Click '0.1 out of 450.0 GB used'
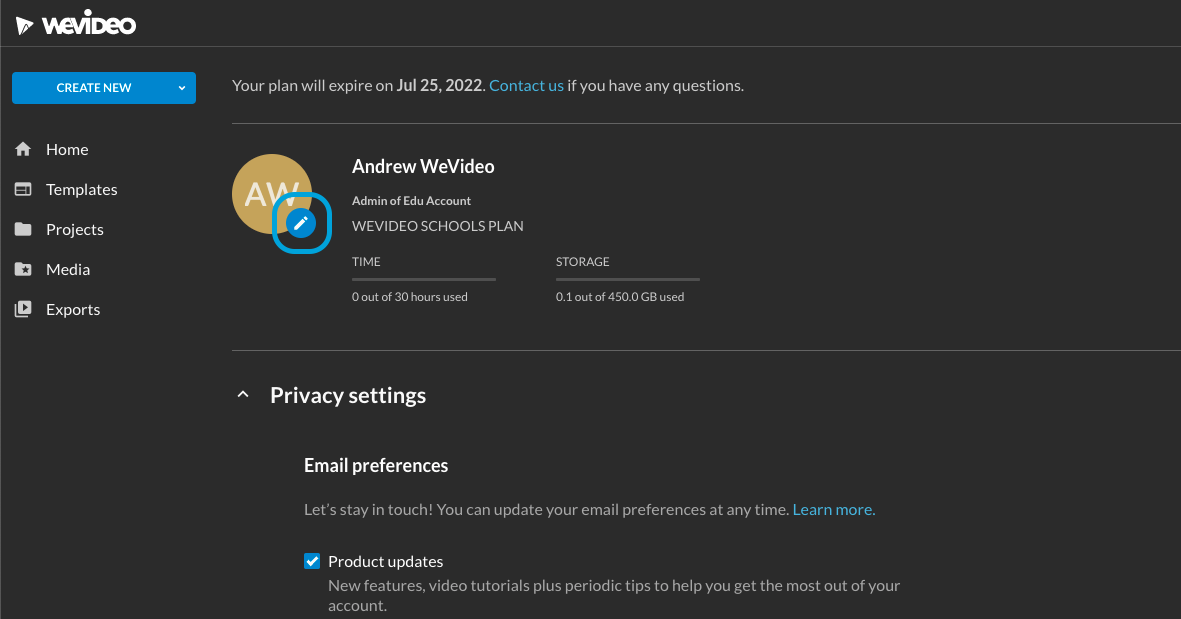This screenshot has height=619, width=1181. (x=620, y=297)
